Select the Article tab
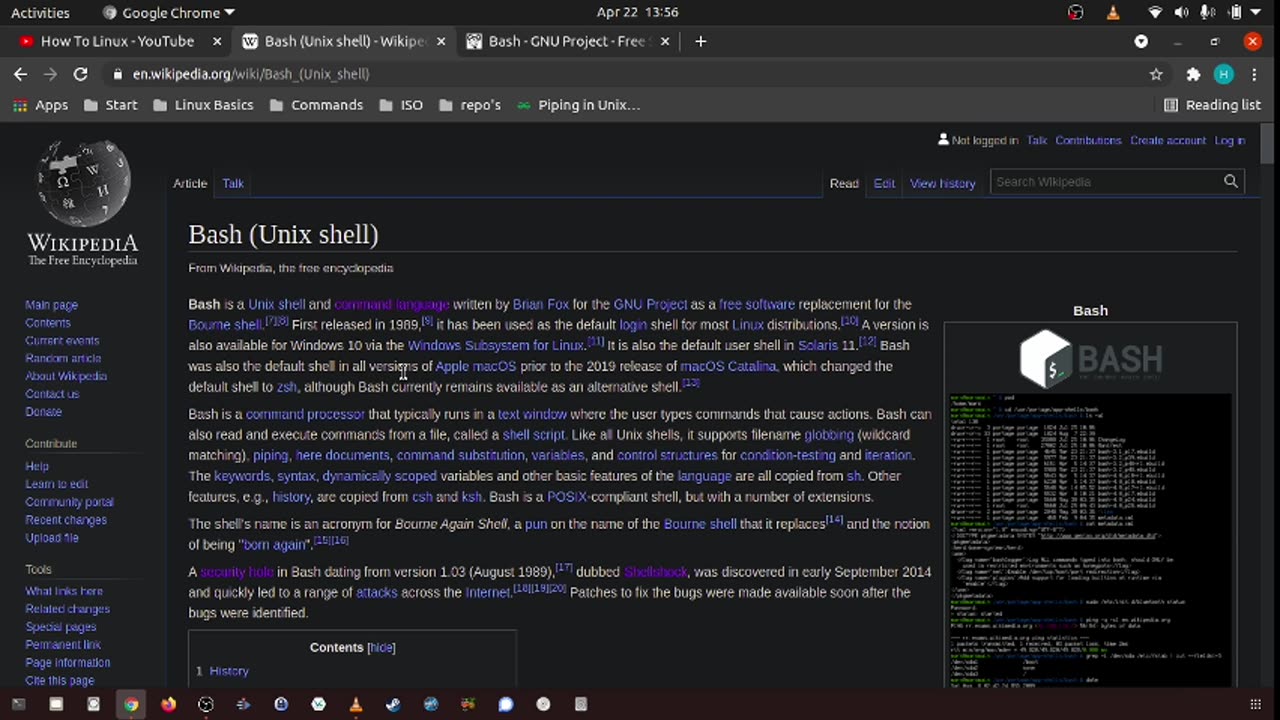 pyautogui.click(x=190, y=183)
